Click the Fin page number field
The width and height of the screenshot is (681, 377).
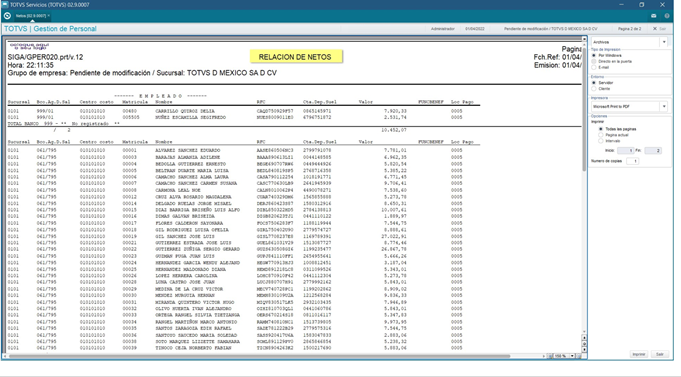(652, 150)
